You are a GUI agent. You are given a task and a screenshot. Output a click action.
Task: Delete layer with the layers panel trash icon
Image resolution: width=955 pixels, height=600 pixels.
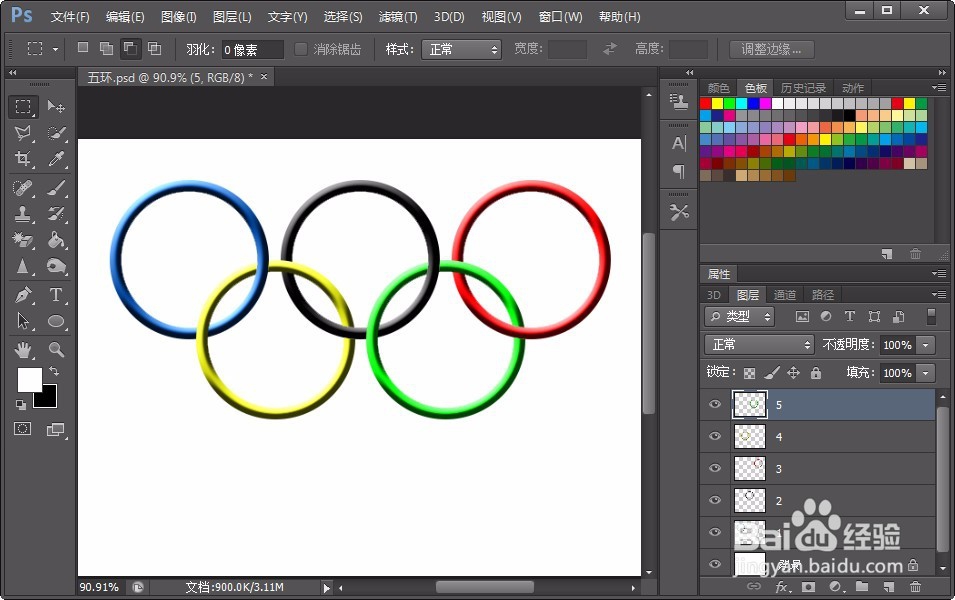[x=915, y=587]
